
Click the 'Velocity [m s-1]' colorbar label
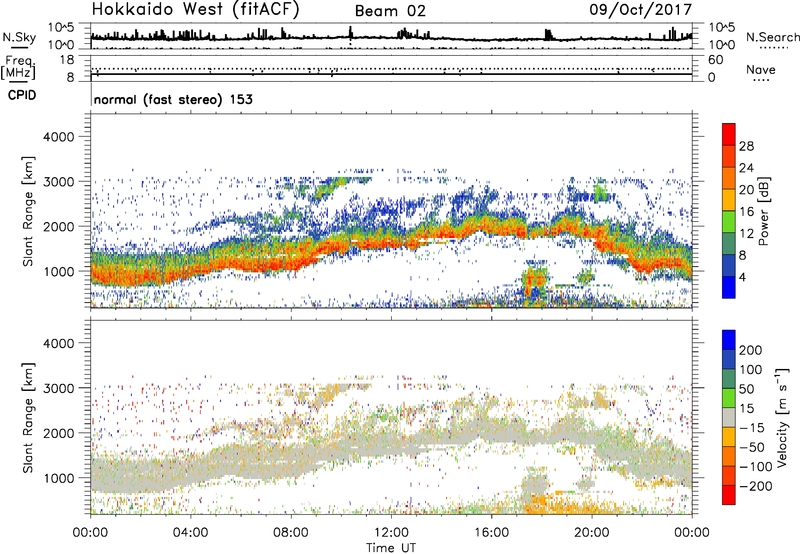pos(782,417)
